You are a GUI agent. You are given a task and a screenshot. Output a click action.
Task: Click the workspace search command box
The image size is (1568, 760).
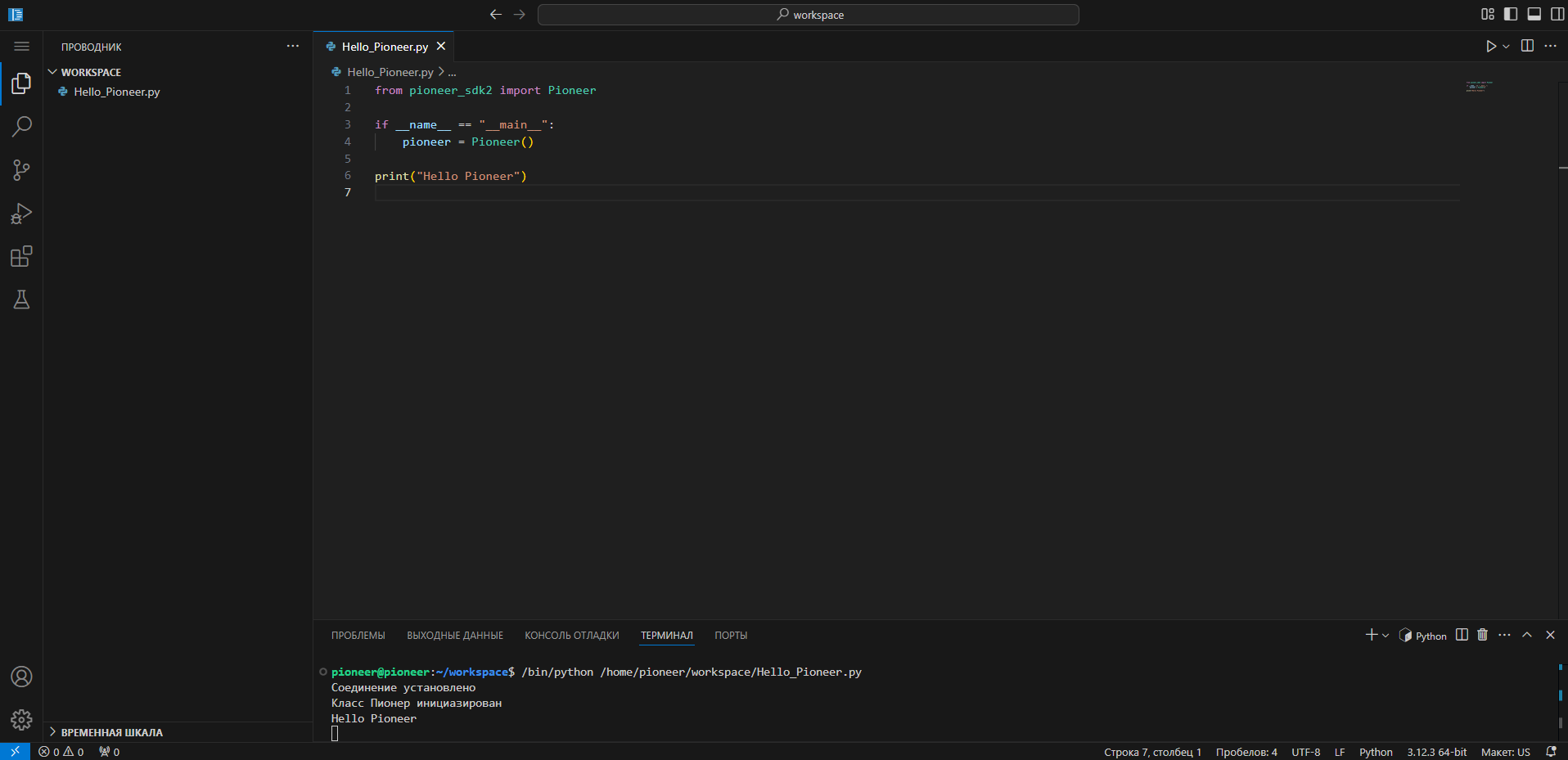point(808,15)
